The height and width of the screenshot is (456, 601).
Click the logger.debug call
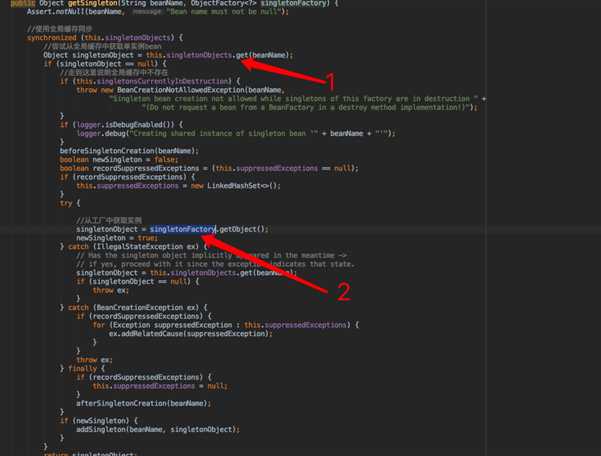tap(101, 133)
